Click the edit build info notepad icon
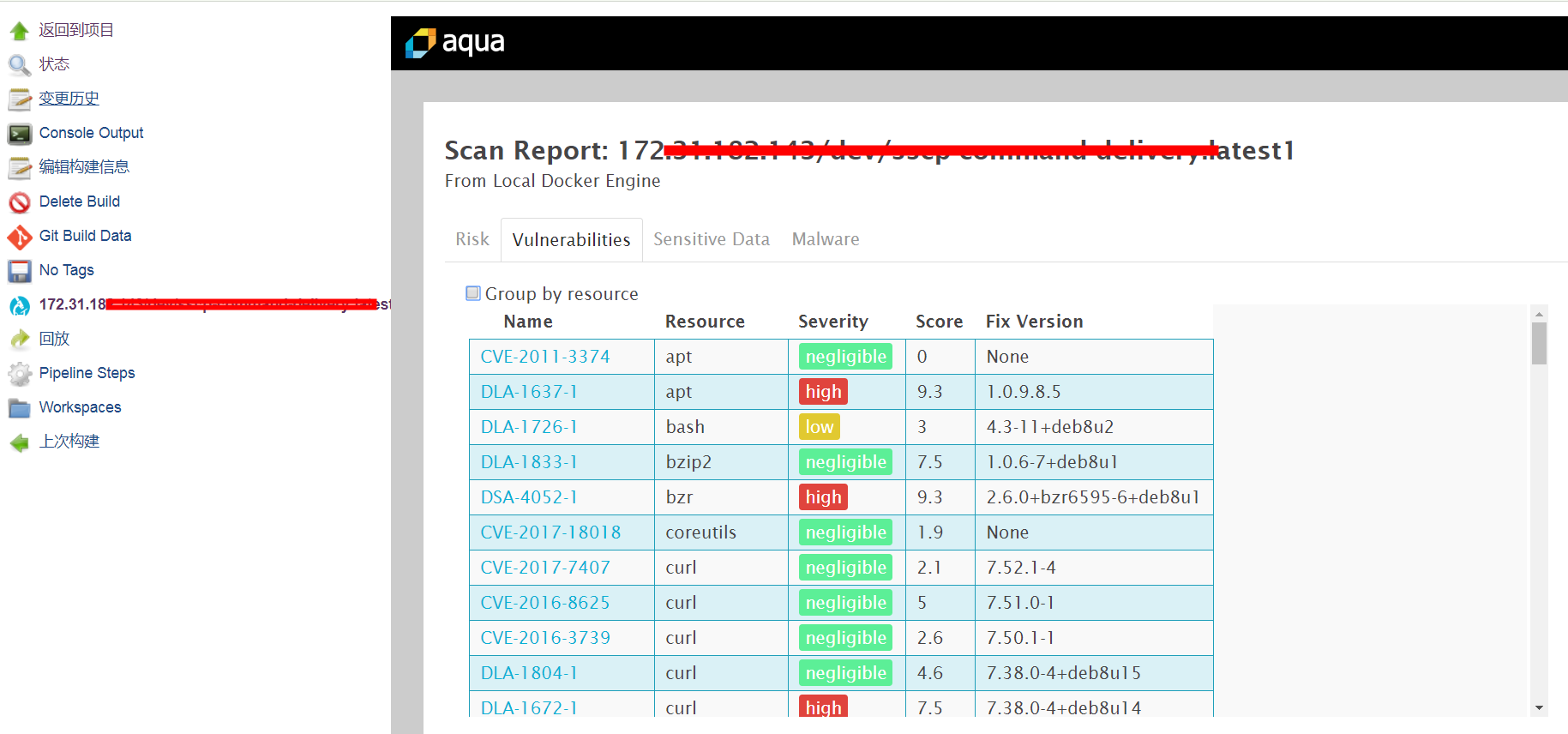 (x=20, y=168)
